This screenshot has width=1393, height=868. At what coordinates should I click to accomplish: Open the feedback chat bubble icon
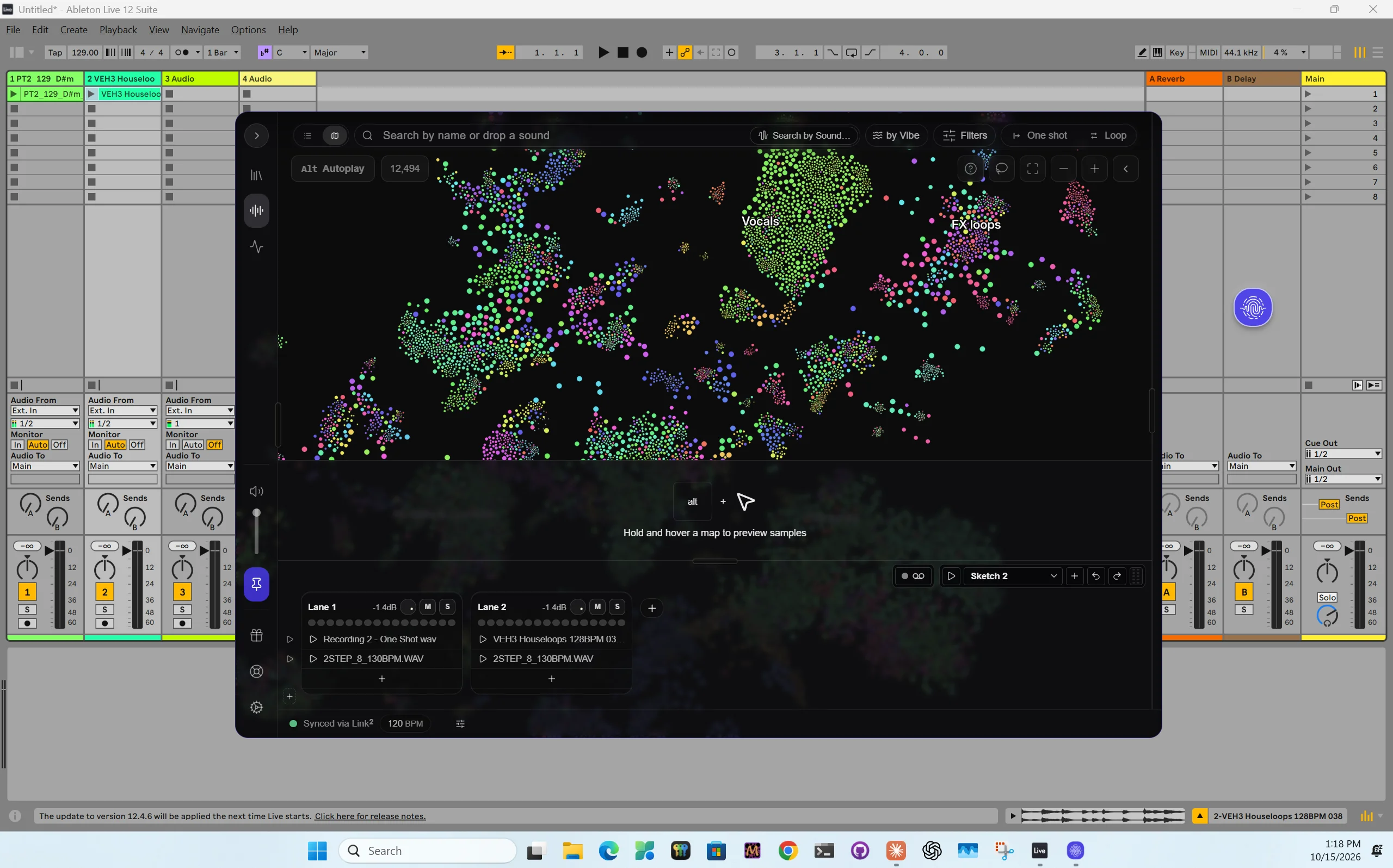coord(1001,169)
